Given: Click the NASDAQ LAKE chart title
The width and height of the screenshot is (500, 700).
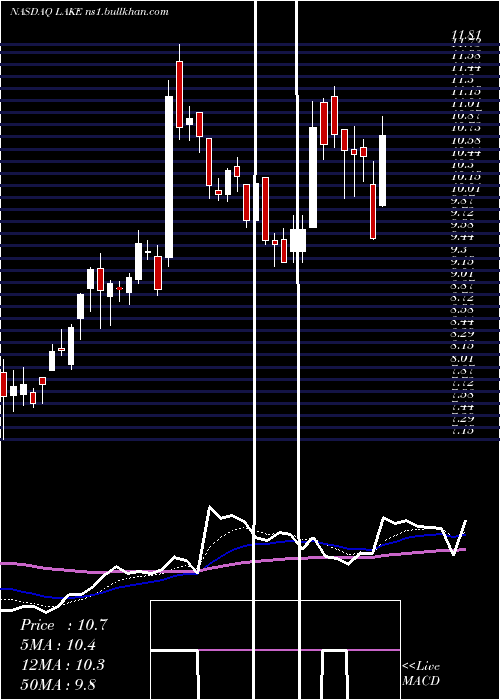Looking at the screenshot, I should [x=46, y=12].
